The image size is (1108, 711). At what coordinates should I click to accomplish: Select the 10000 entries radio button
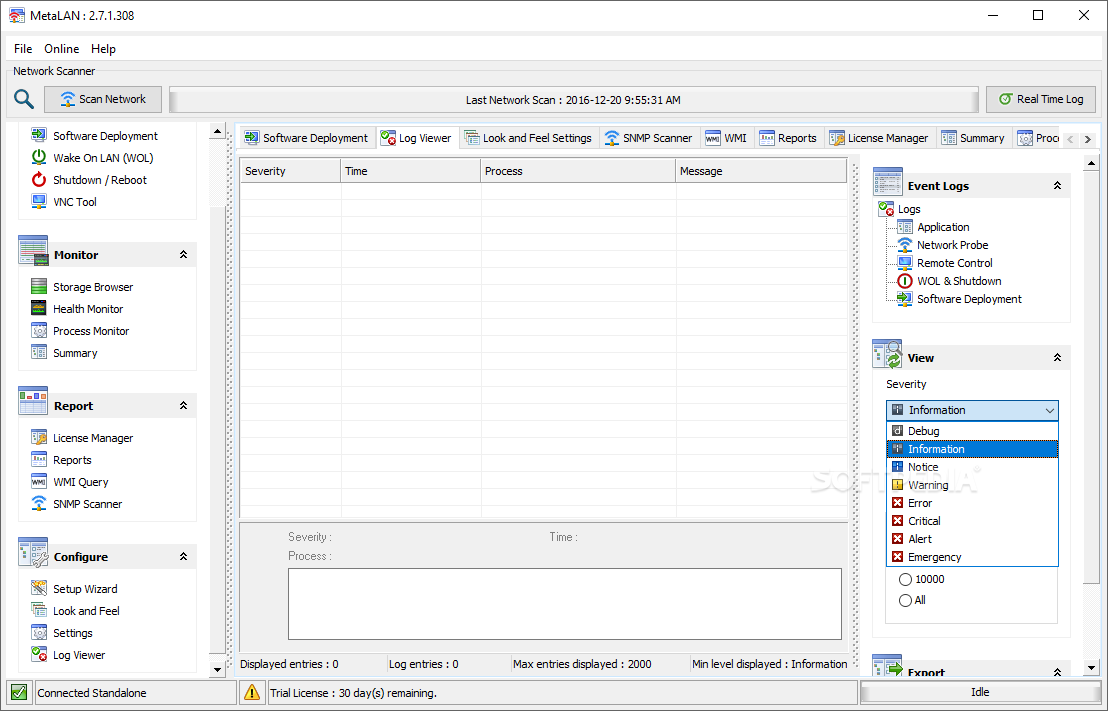pos(905,580)
